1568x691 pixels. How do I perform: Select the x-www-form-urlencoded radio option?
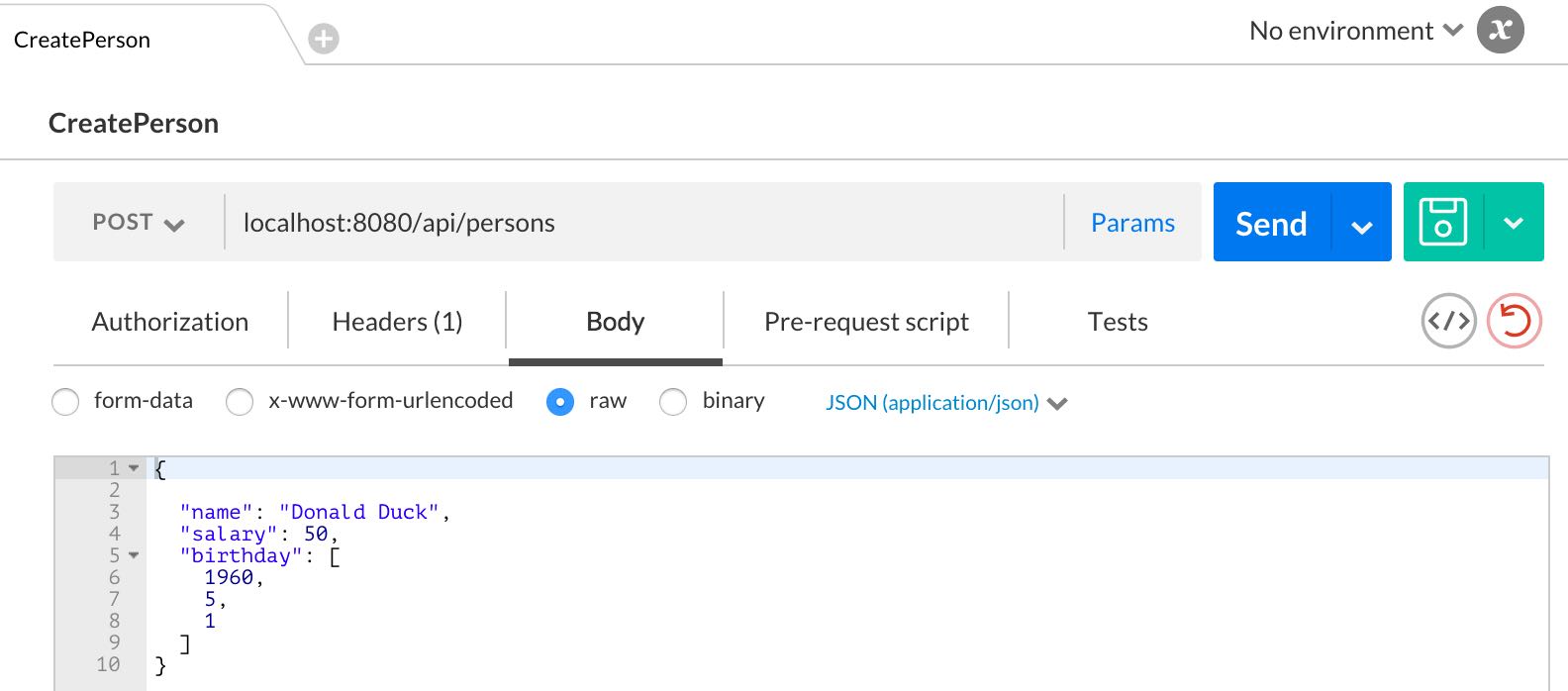[x=240, y=402]
